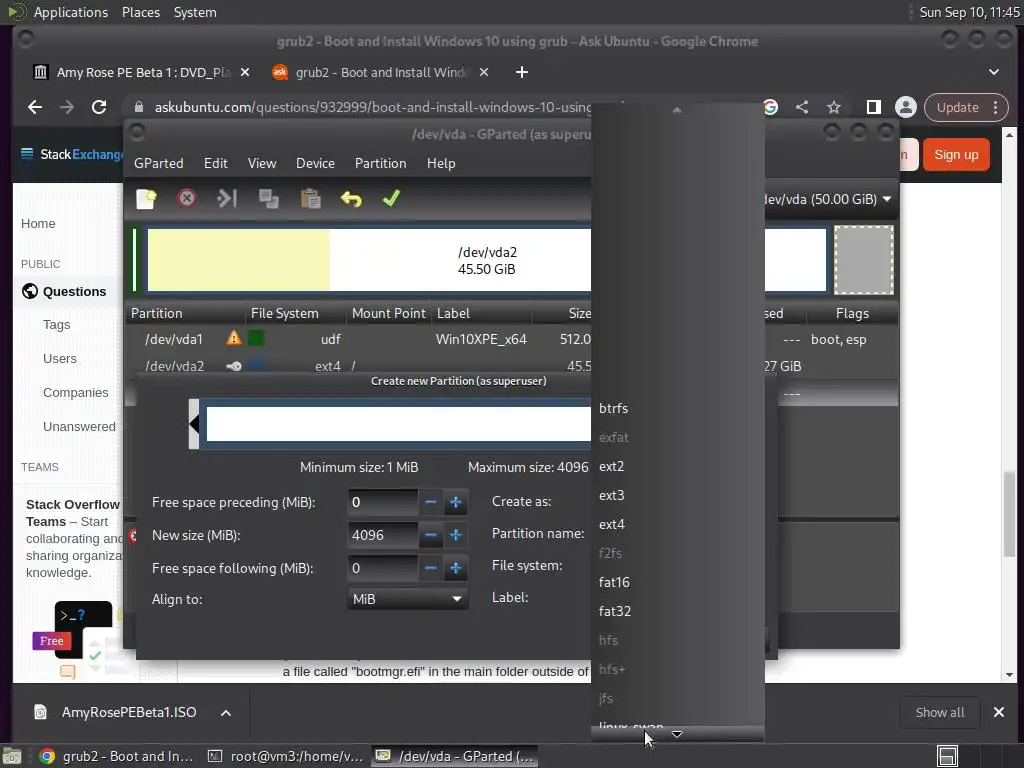The image size is (1024, 768).
Task: Increase Free space following with plus button
Action: [x=456, y=568]
